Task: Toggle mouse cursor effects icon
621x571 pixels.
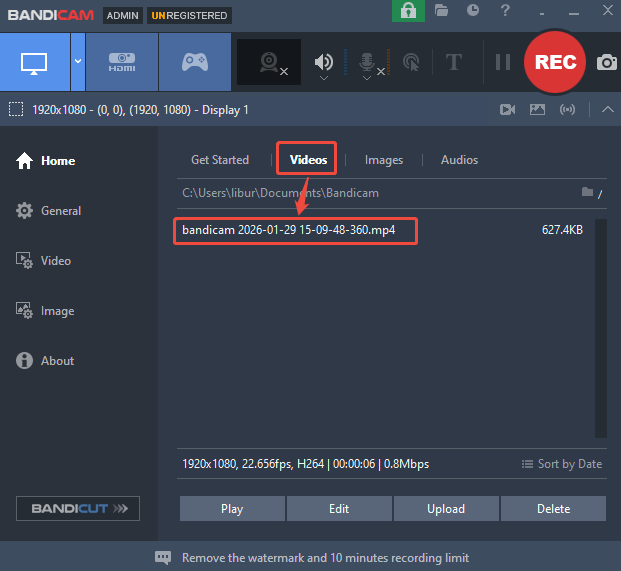Action: pos(411,62)
